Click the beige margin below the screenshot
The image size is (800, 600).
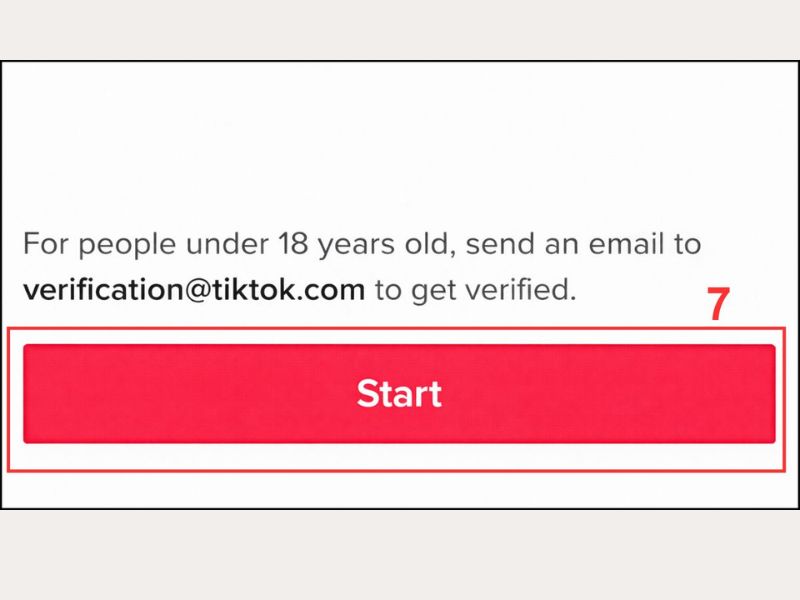click(400, 555)
